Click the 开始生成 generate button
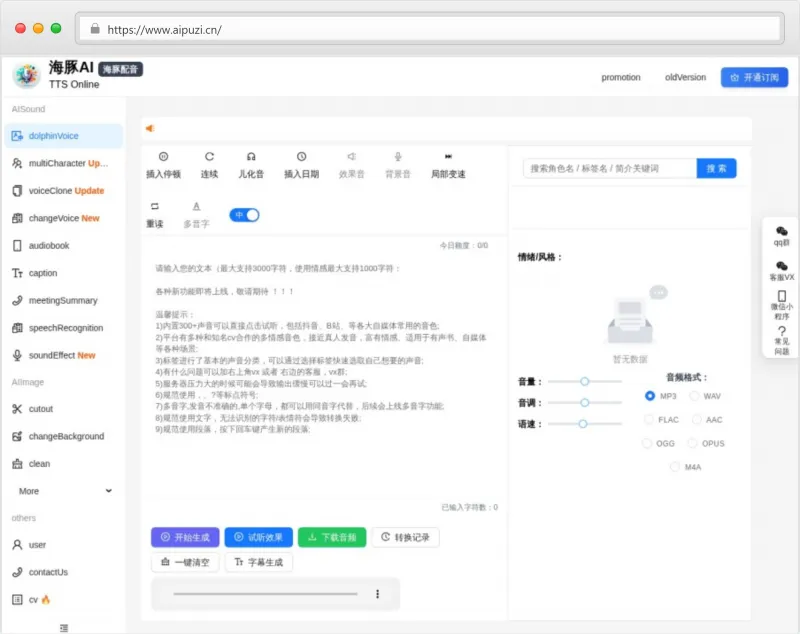 pyautogui.click(x=184, y=537)
